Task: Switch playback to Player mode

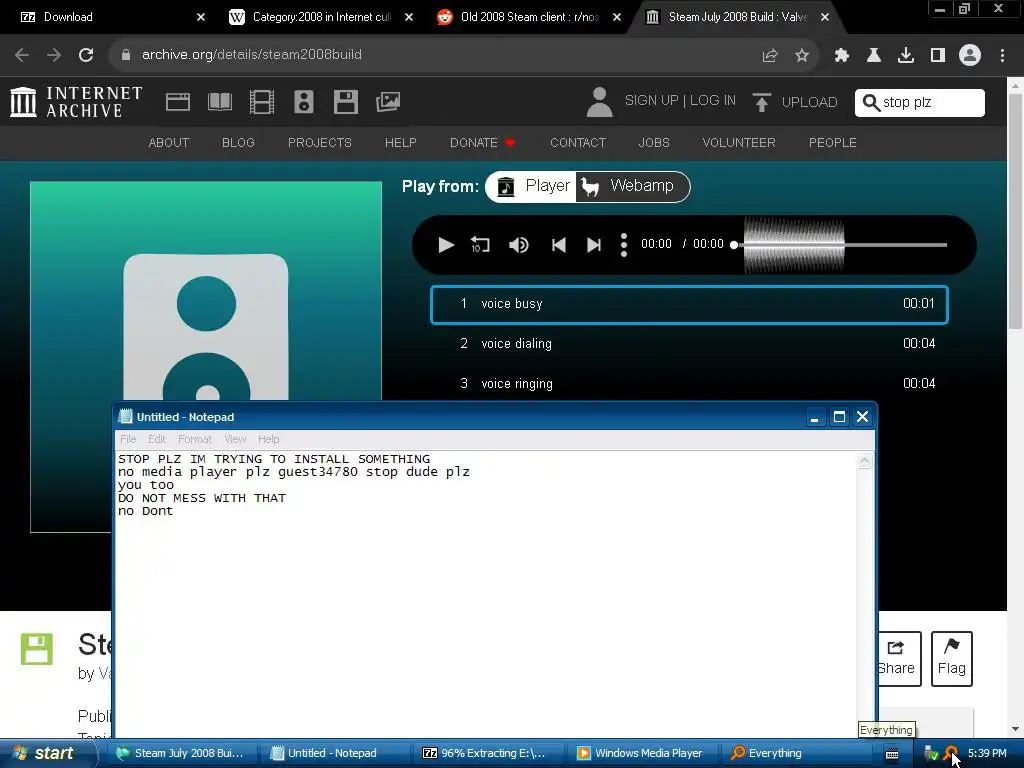Action: (x=532, y=186)
